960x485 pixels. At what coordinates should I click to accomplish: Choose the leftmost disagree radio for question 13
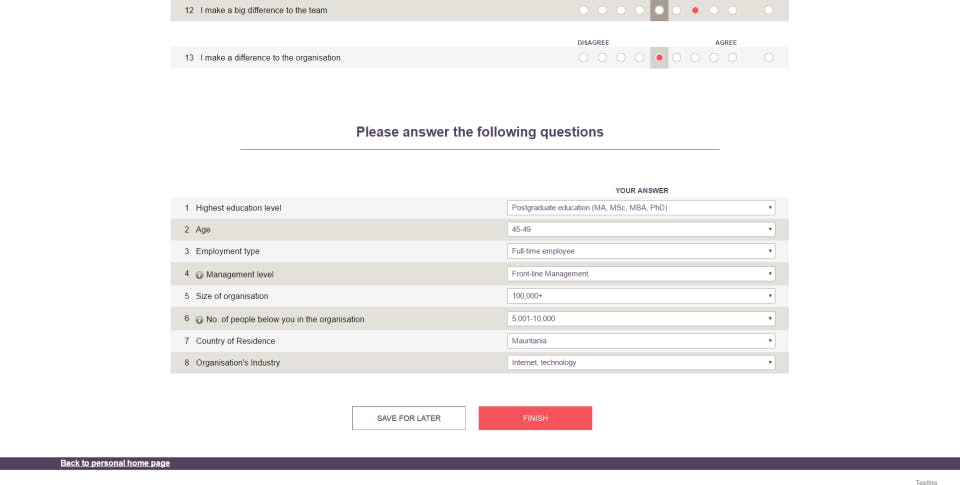[583, 58]
